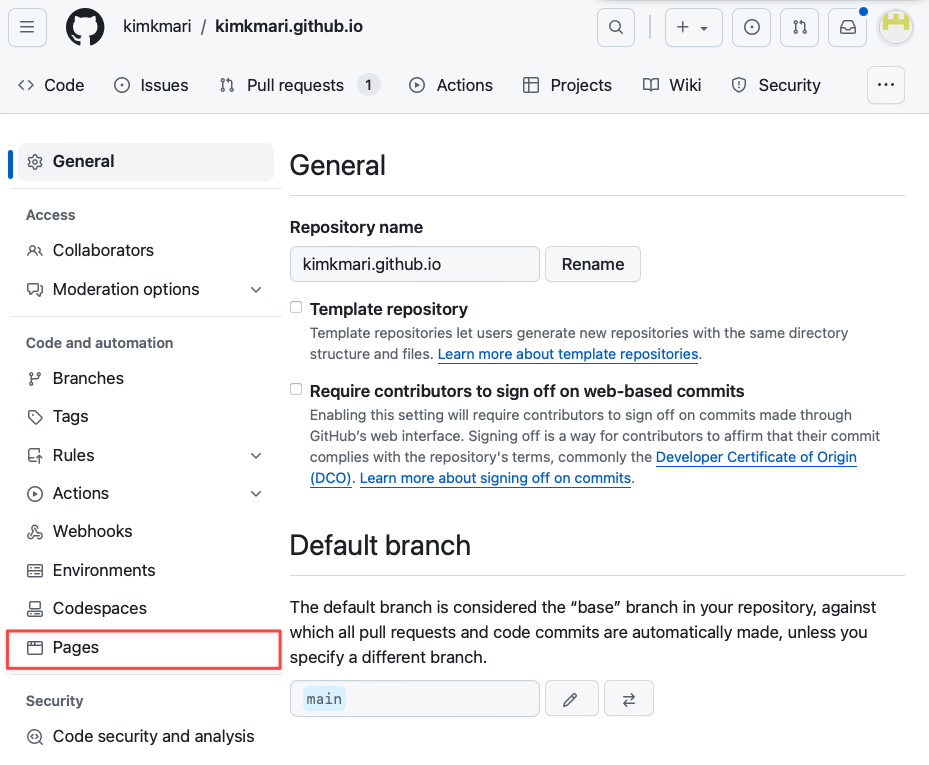Click the Rename button
Image resolution: width=929 pixels, height=765 pixels.
[x=593, y=265]
